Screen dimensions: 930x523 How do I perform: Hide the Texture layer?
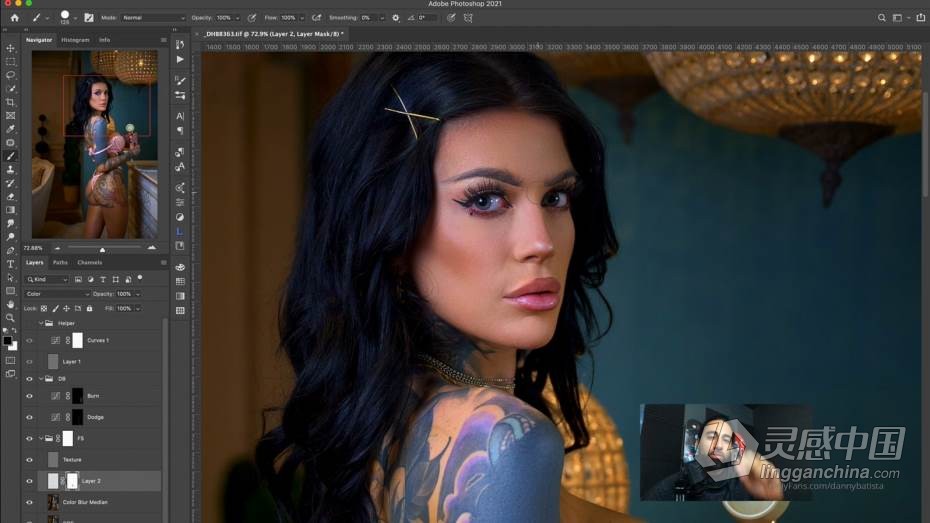[30, 460]
